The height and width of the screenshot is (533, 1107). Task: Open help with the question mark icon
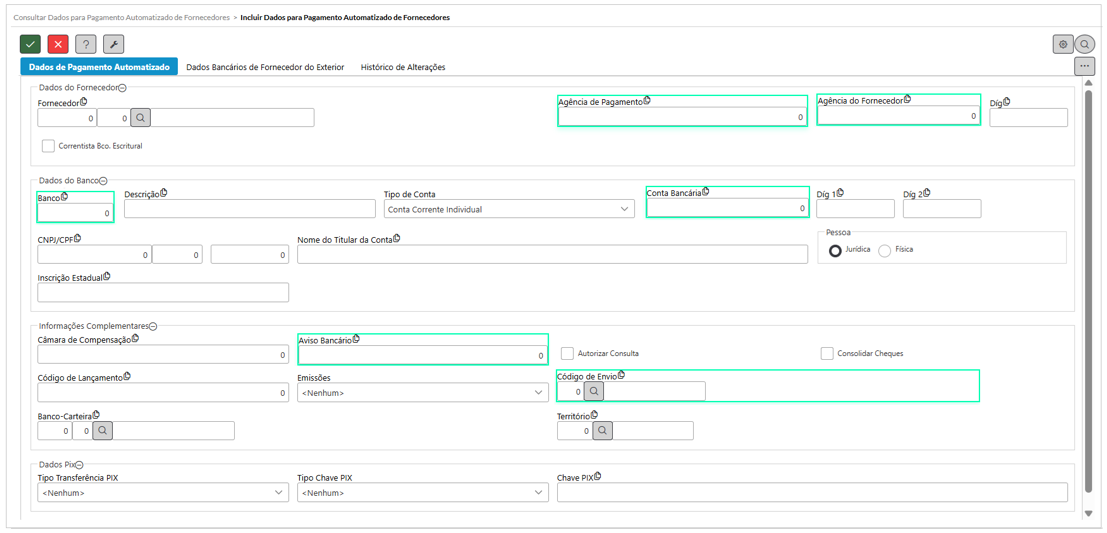(85, 44)
